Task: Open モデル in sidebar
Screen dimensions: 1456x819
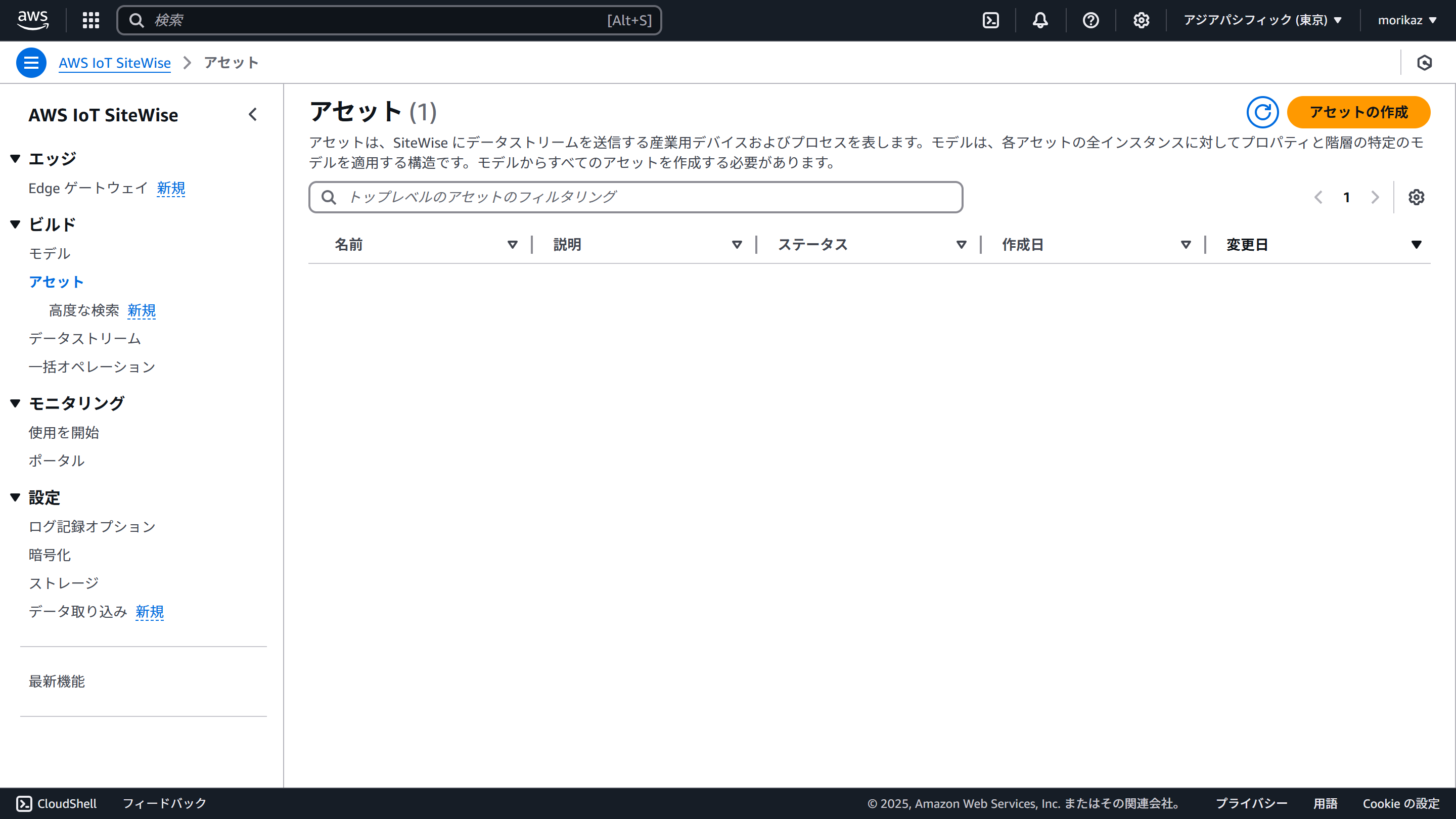Action: [50, 254]
